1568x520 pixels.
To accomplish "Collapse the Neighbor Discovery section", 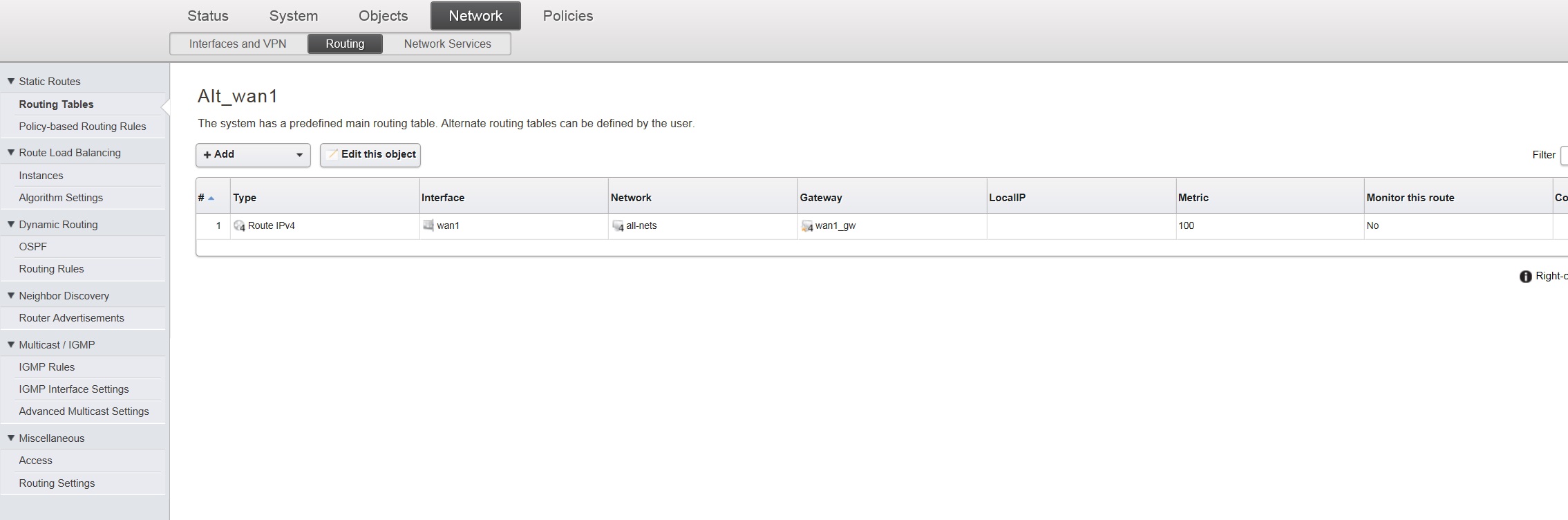I will click(11, 296).
